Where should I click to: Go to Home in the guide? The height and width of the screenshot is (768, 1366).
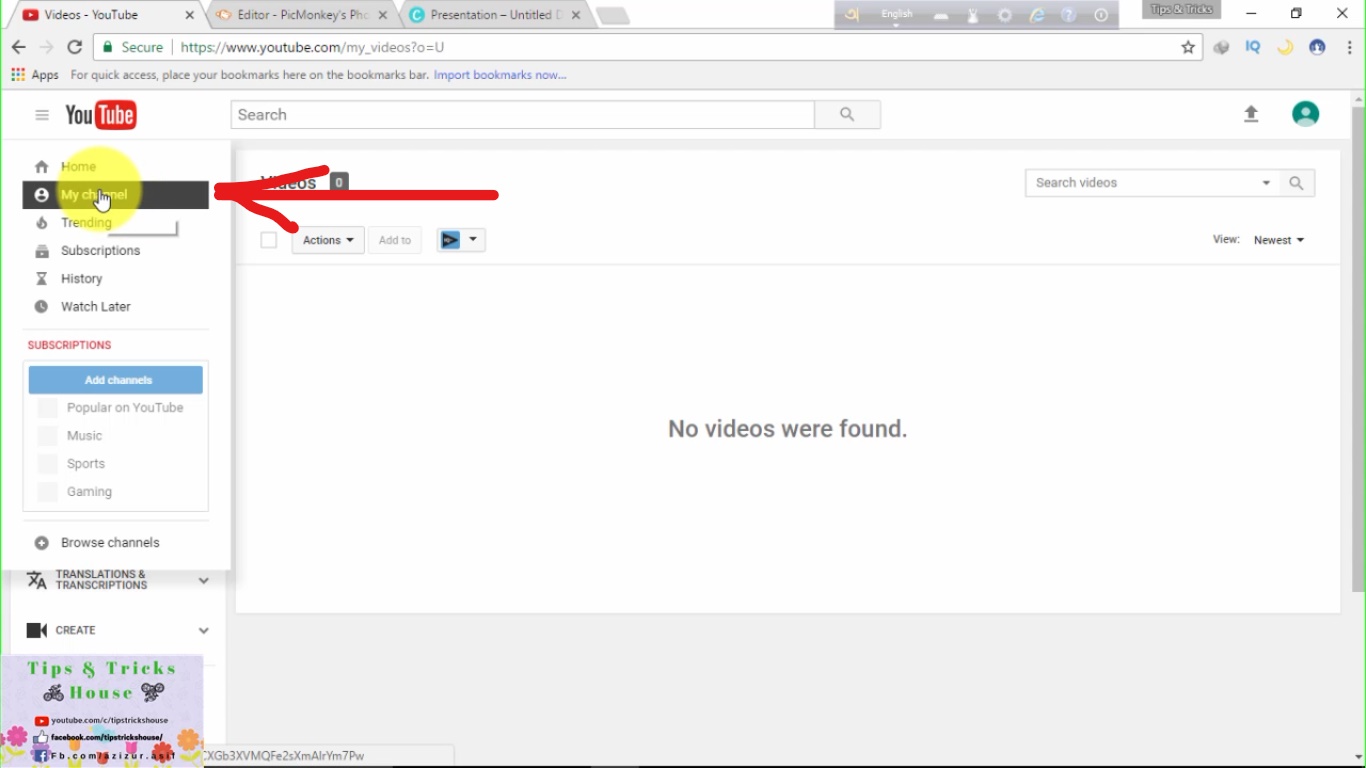[x=116, y=167]
